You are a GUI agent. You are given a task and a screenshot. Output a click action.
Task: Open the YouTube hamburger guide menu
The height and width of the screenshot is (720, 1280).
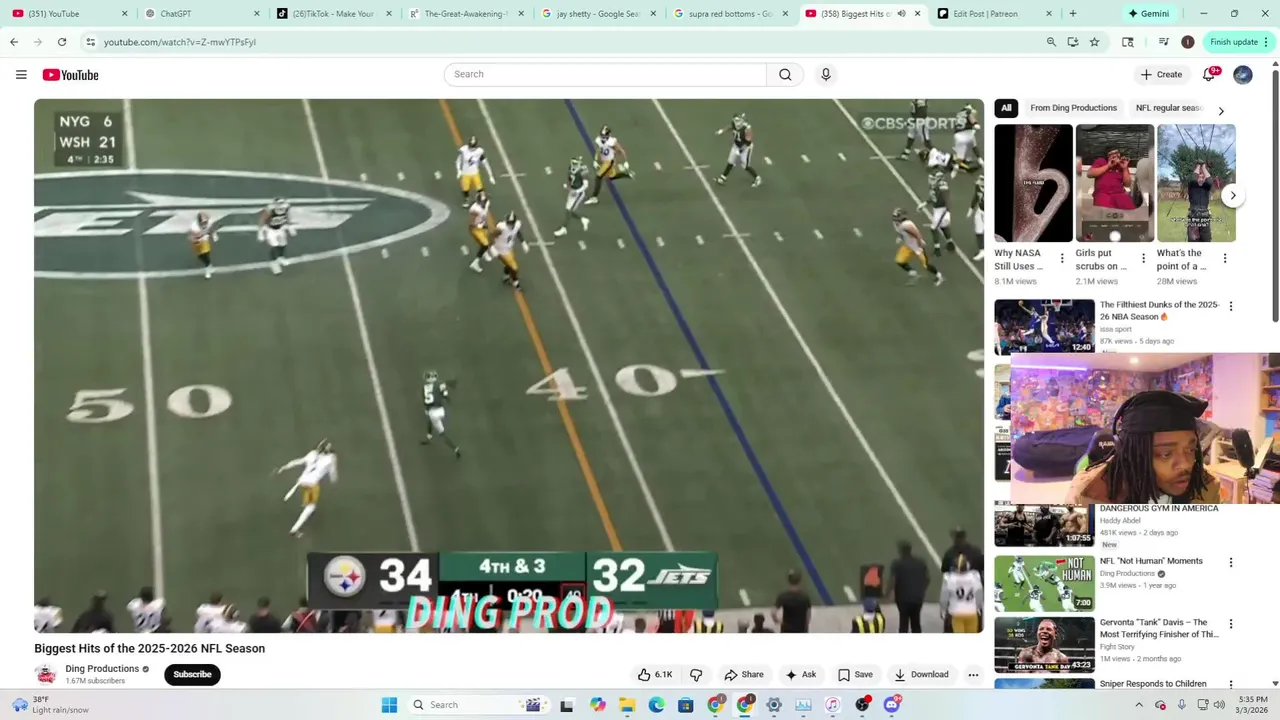click(x=21, y=75)
